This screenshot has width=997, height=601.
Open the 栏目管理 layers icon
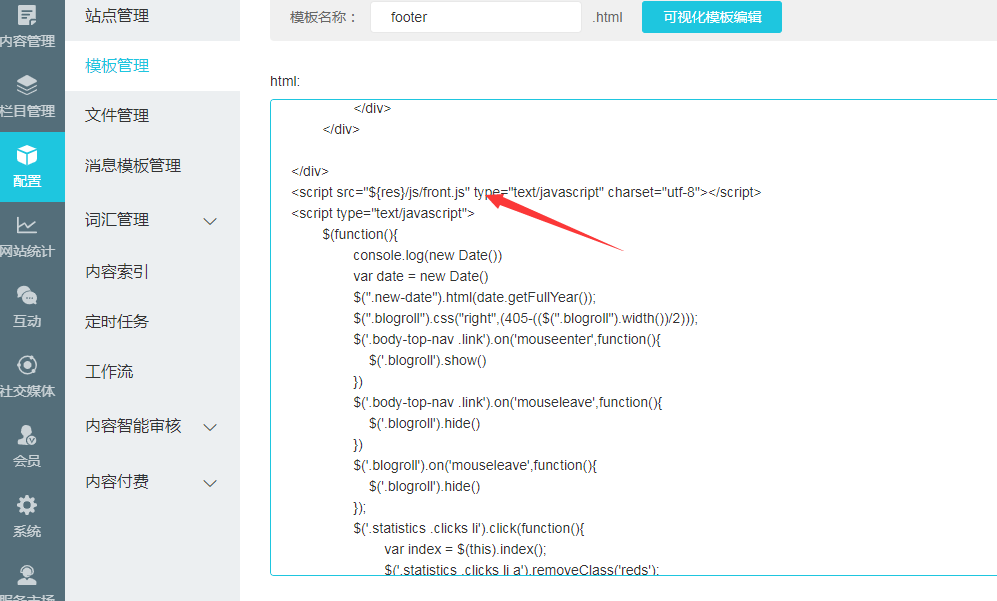[27, 85]
